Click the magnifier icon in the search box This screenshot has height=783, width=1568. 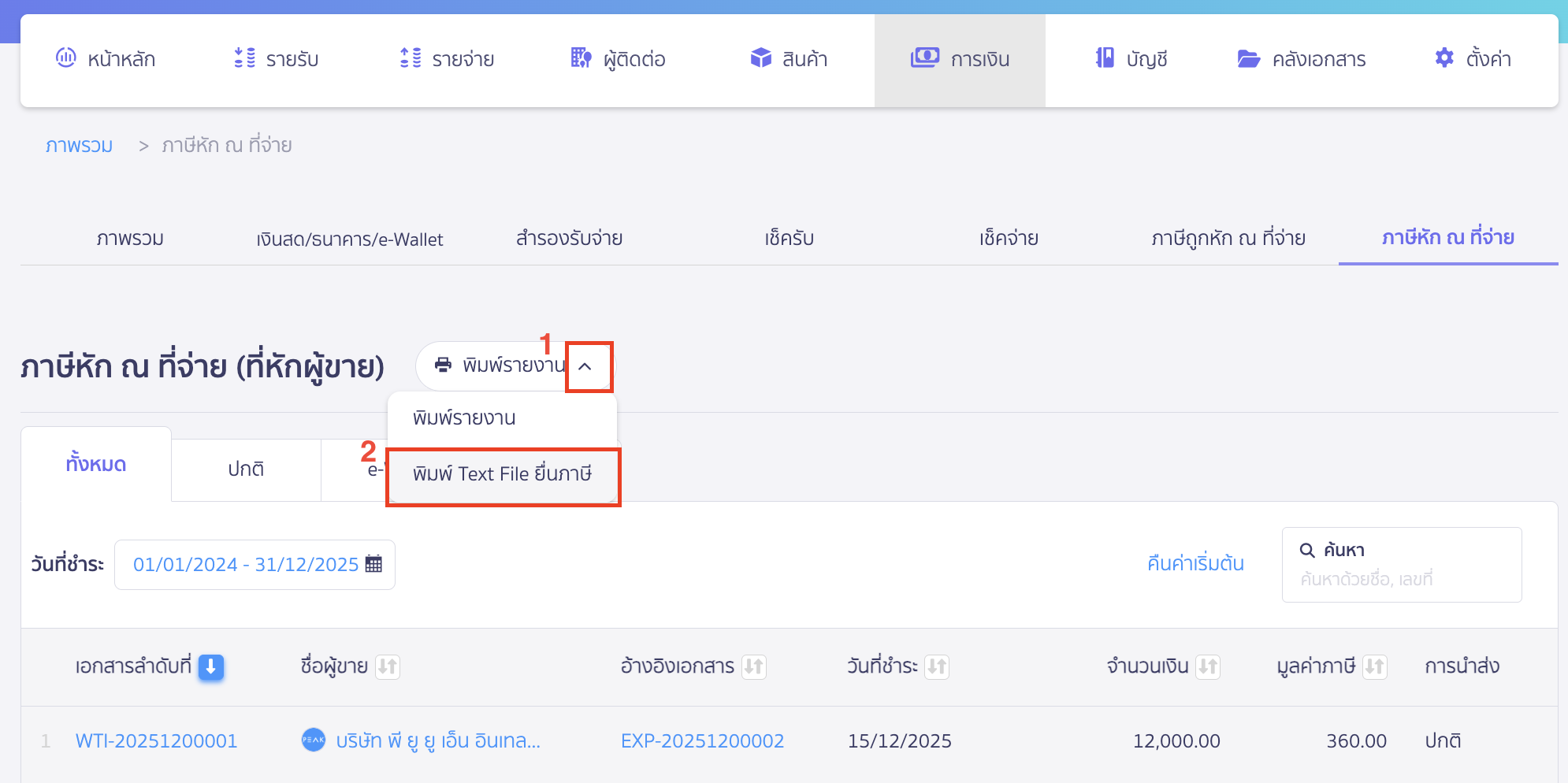click(1306, 550)
